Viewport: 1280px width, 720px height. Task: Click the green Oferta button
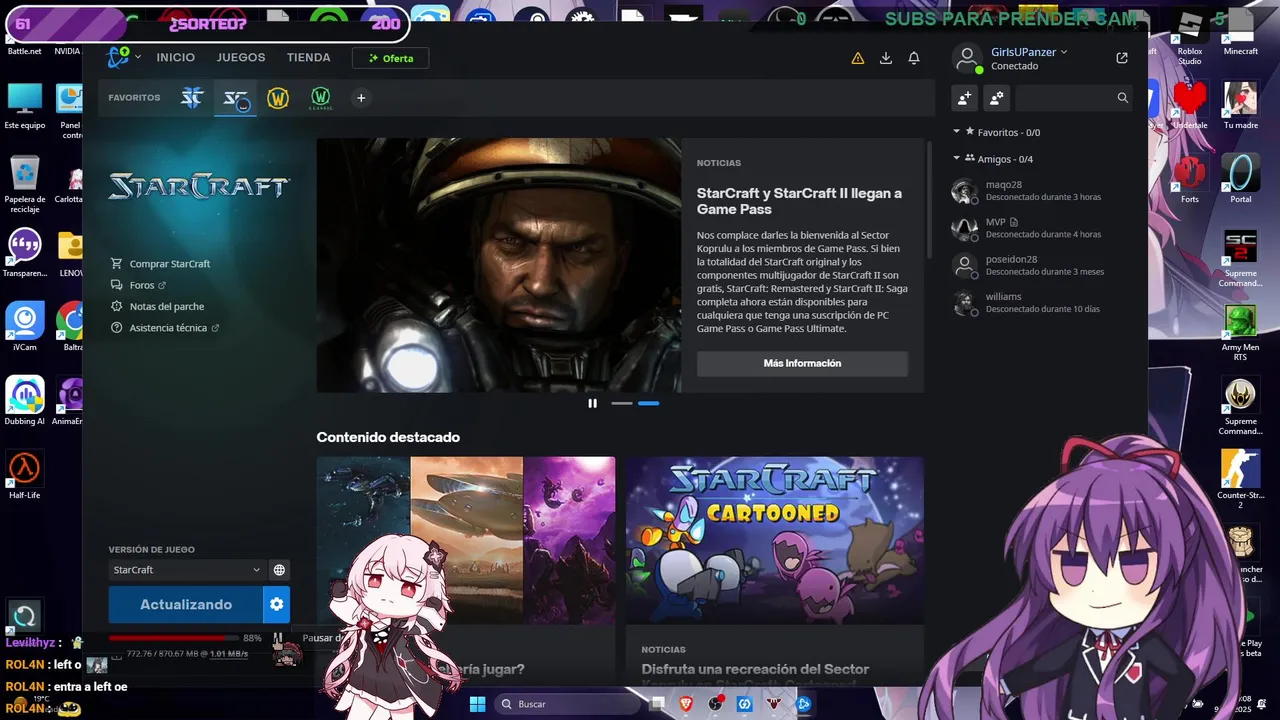coord(390,58)
